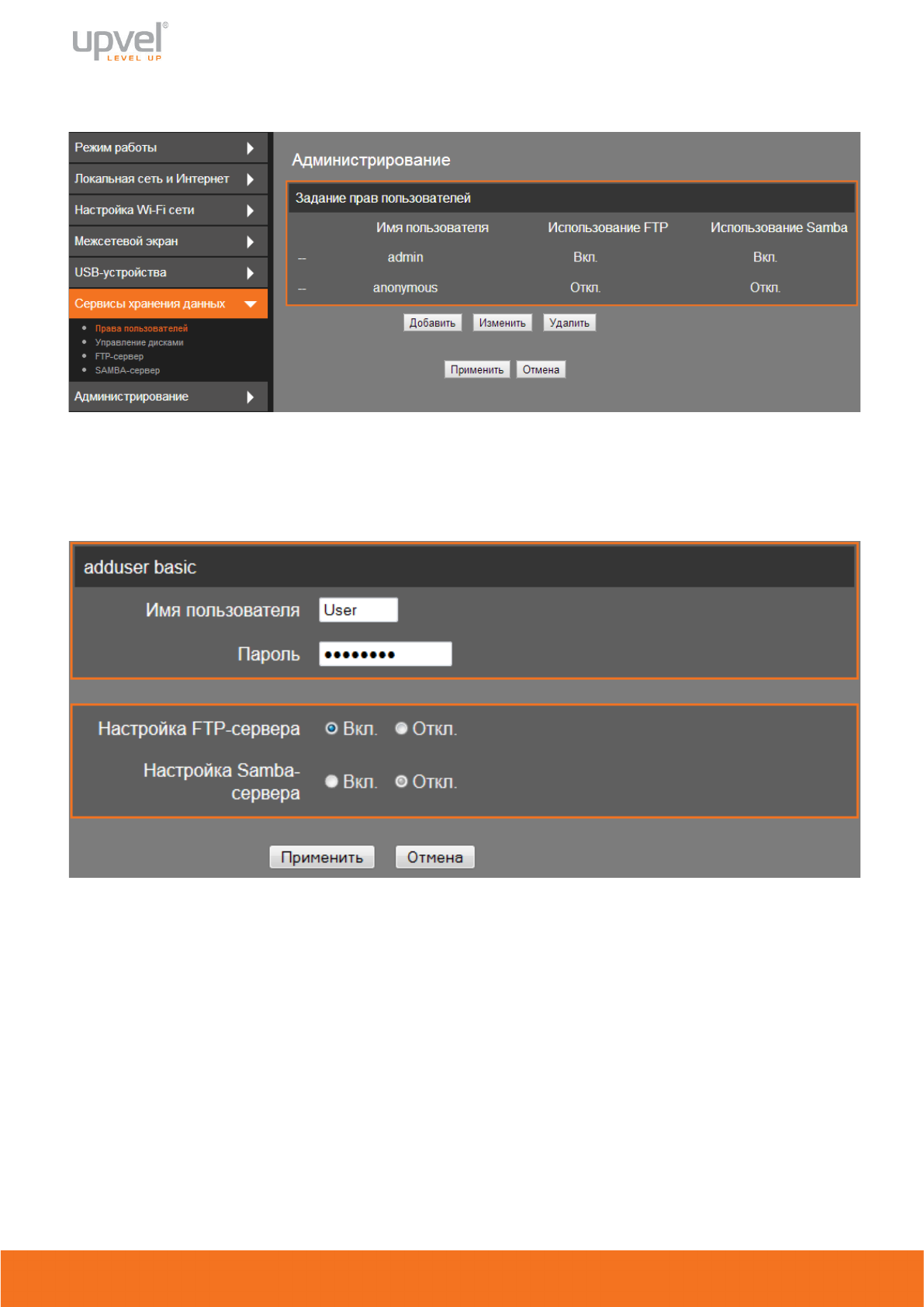Go to Управление дисками submenu
924x1307 pixels.
coord(139,343)
